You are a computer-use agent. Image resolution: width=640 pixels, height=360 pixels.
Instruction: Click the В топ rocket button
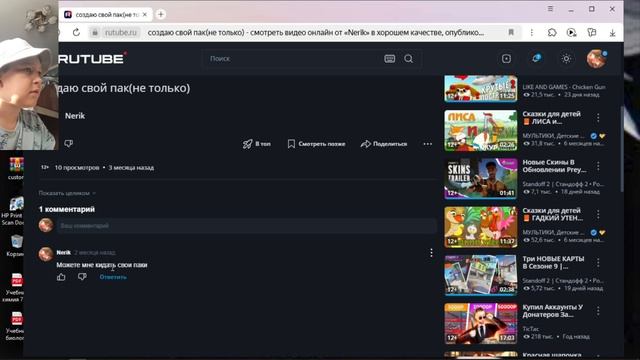[x=257, y=144]
